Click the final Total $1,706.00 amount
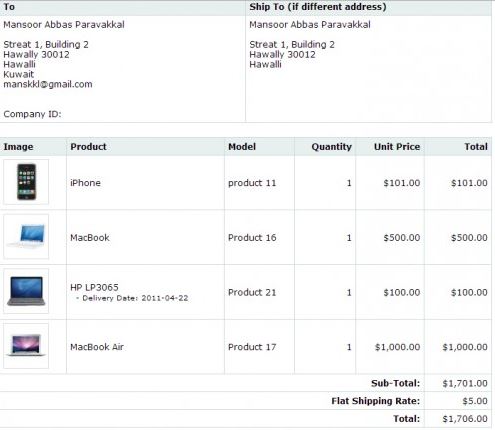 click(x=465, y=419)
